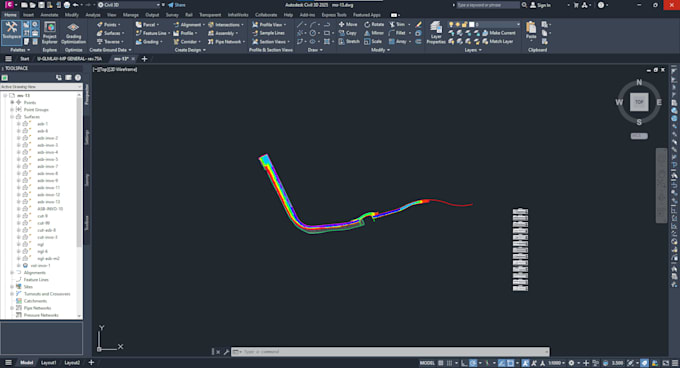Open the Corridor dropdown
680x368 pixels.
click(x=187, y=42)
